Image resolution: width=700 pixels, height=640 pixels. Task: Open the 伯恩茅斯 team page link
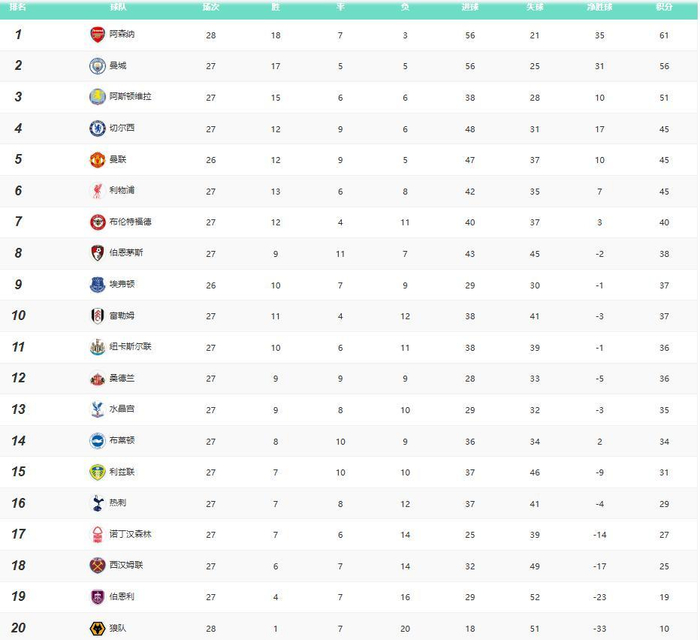pos(126,253)
